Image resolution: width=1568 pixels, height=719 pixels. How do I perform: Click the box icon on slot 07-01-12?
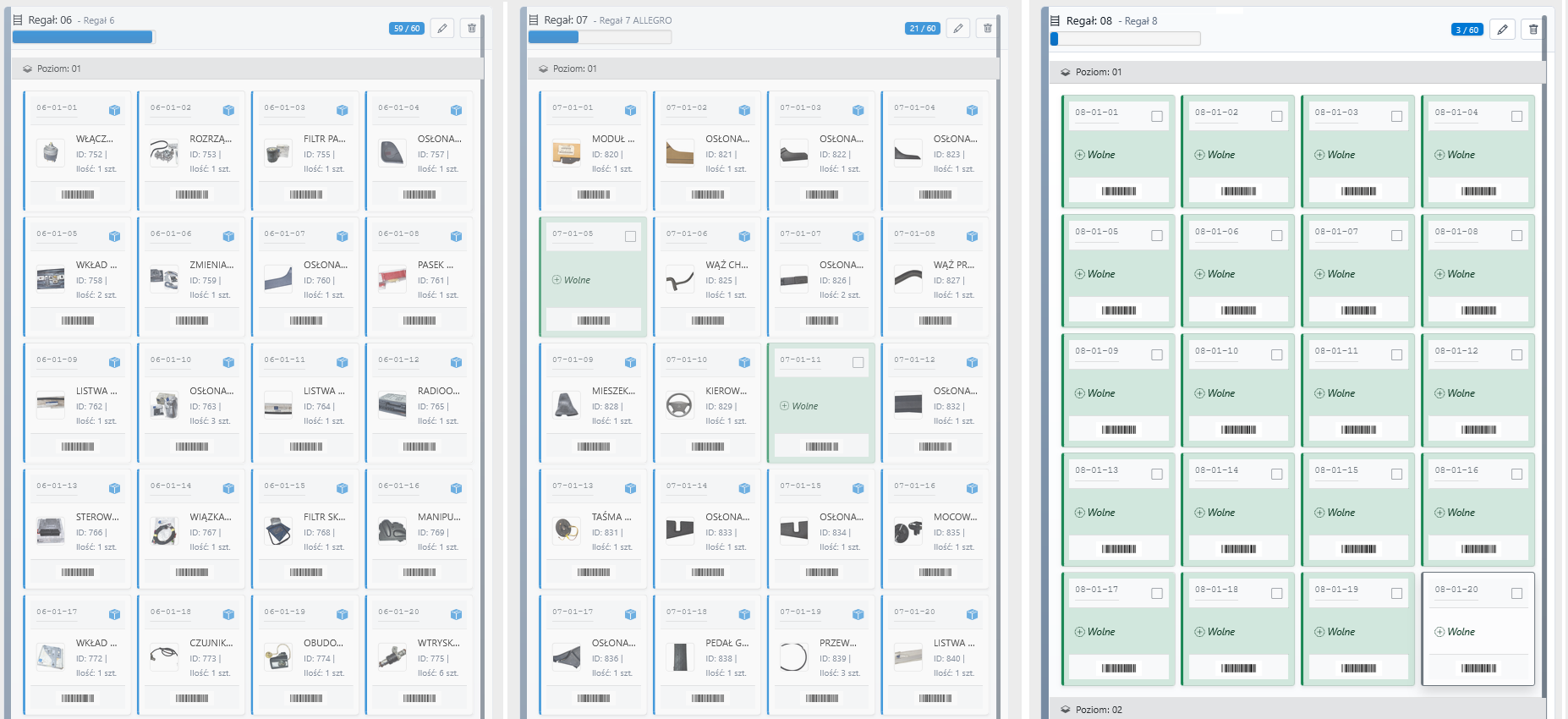pos(972,362)
